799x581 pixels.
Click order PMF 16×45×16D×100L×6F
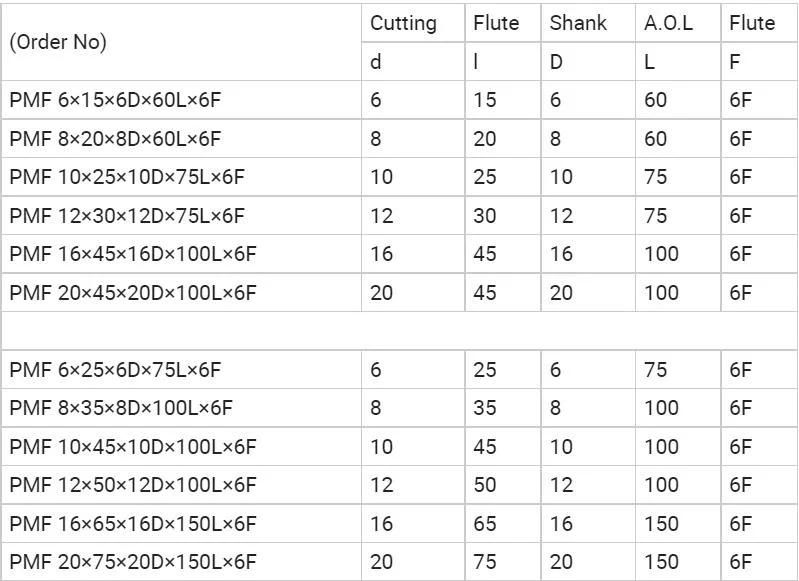pyautogui.click(x=132, y=254)
